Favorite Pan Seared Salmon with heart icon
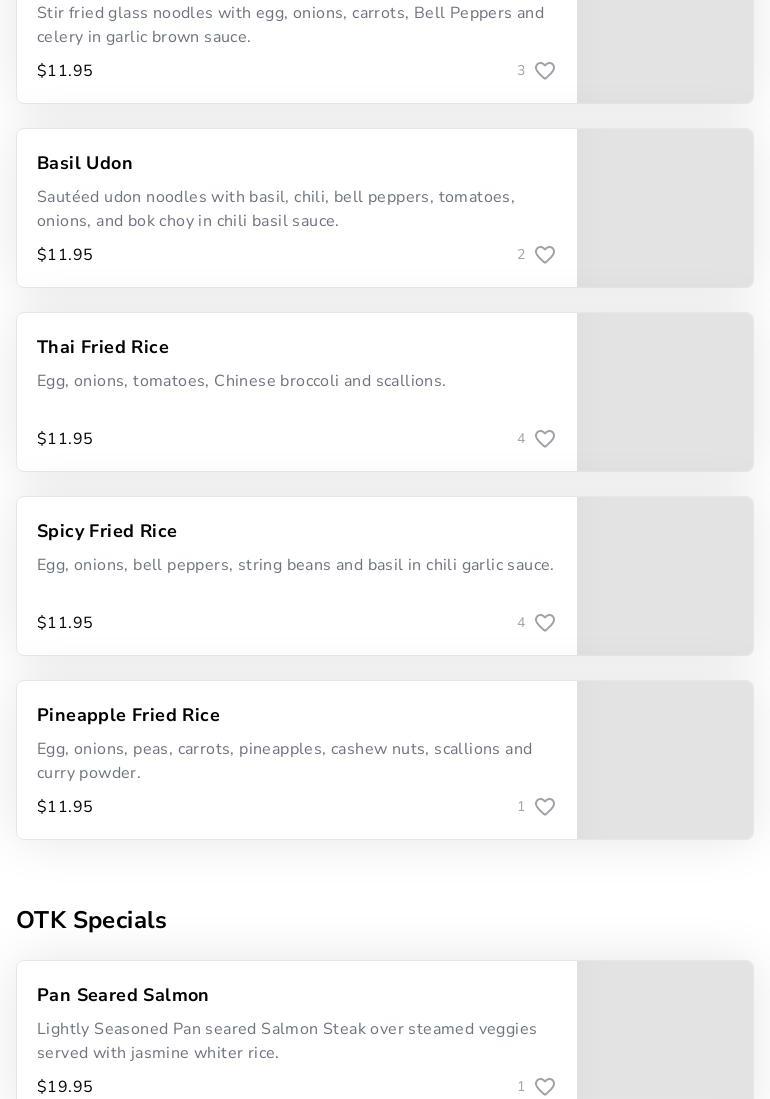The image size is (770, 1099). (x=545, y=1087)
